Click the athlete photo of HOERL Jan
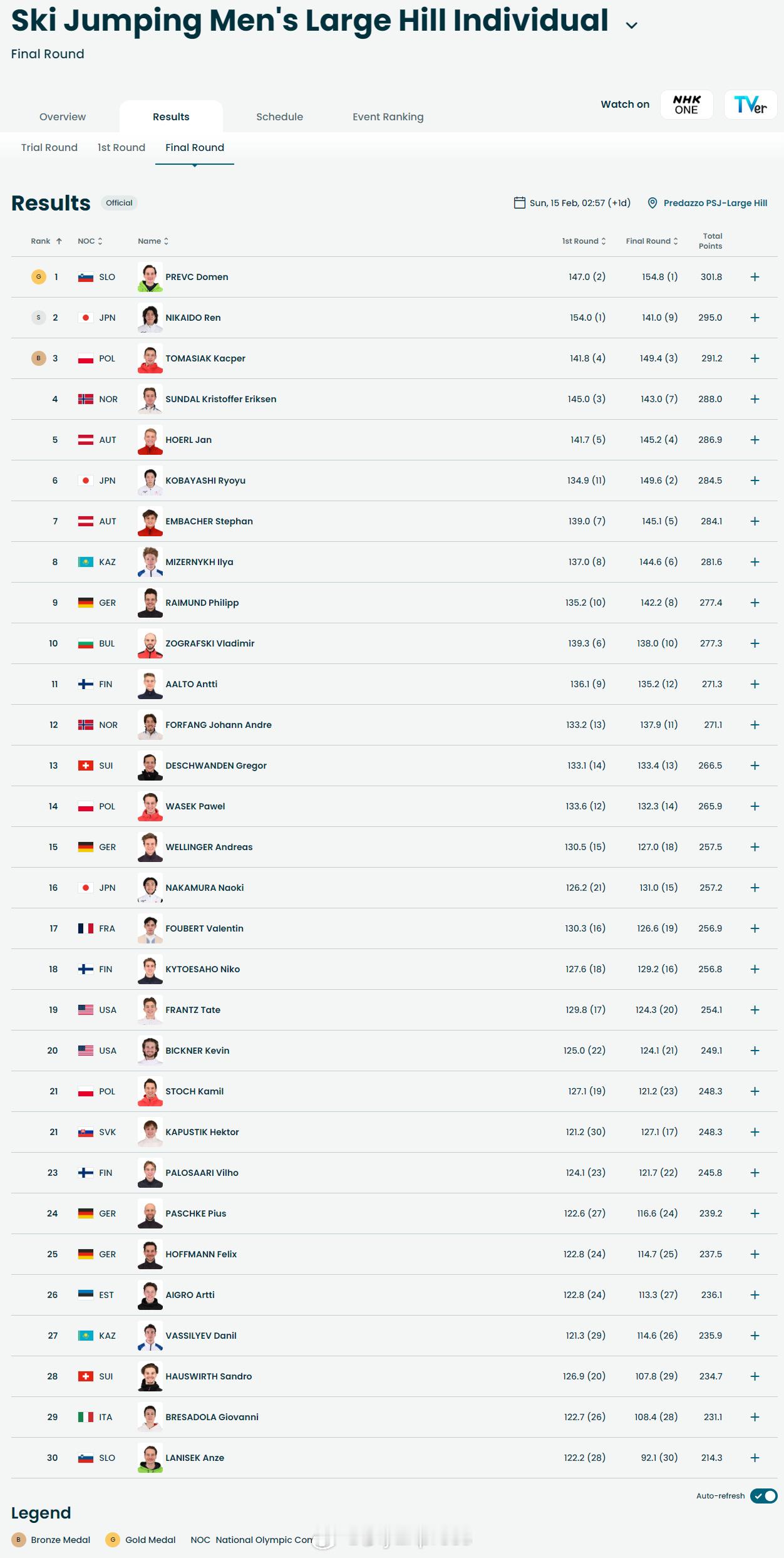The image size is (784, 1558). tap(150, 440)
